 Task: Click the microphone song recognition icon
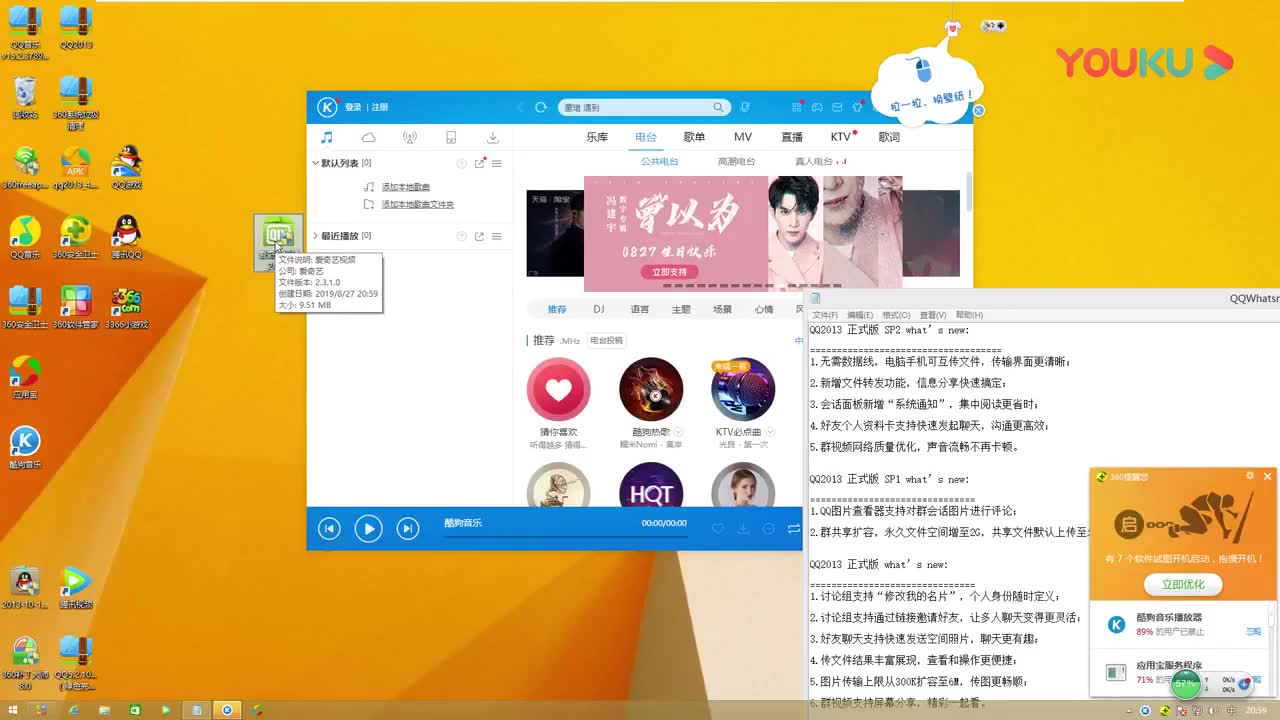(x=745, y=107)
